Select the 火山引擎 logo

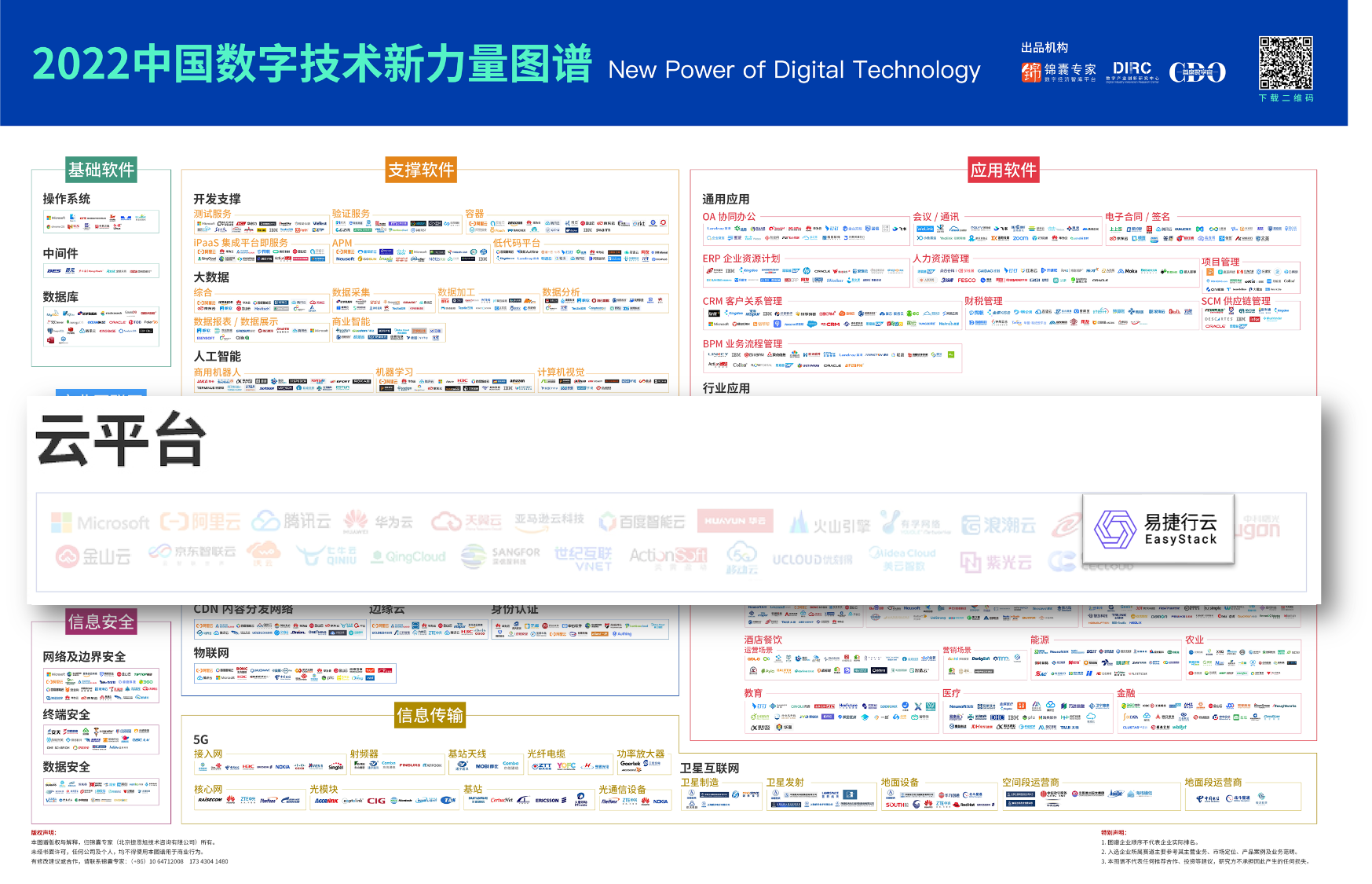pos(830,524)
